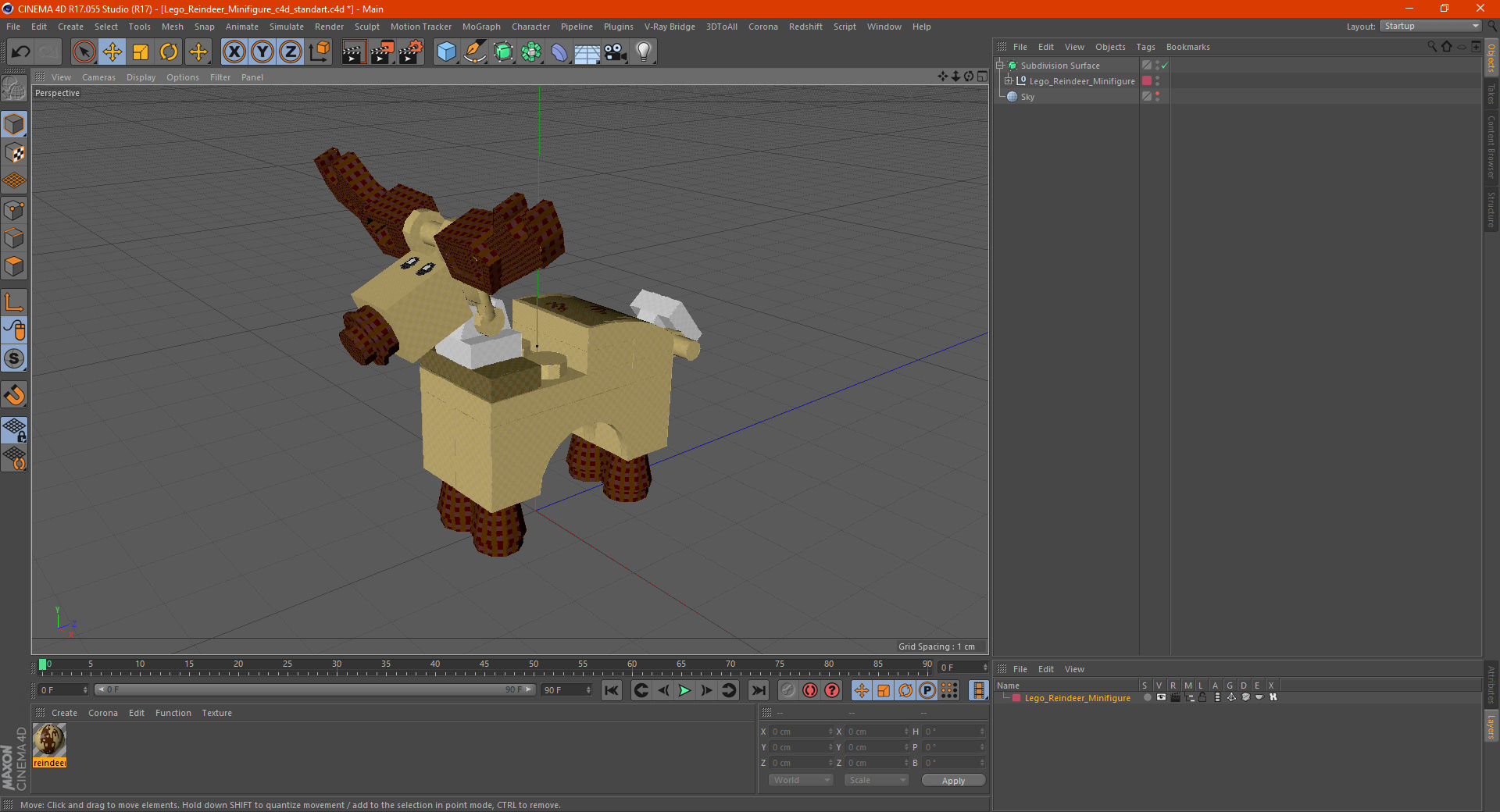Click frame 45 on the timeline ruler

[x=484, y=666]
